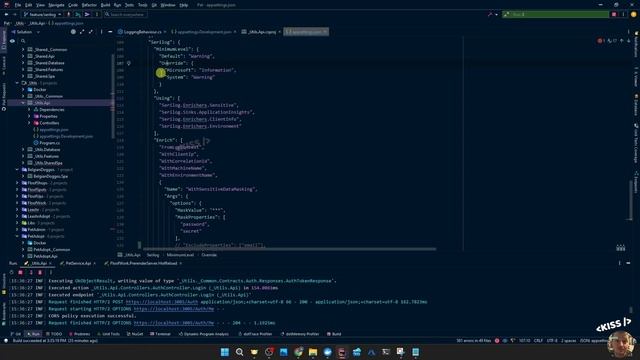Click the stop icon in top toolbar
The image size is (640, 360).
[x=614, y=14]
